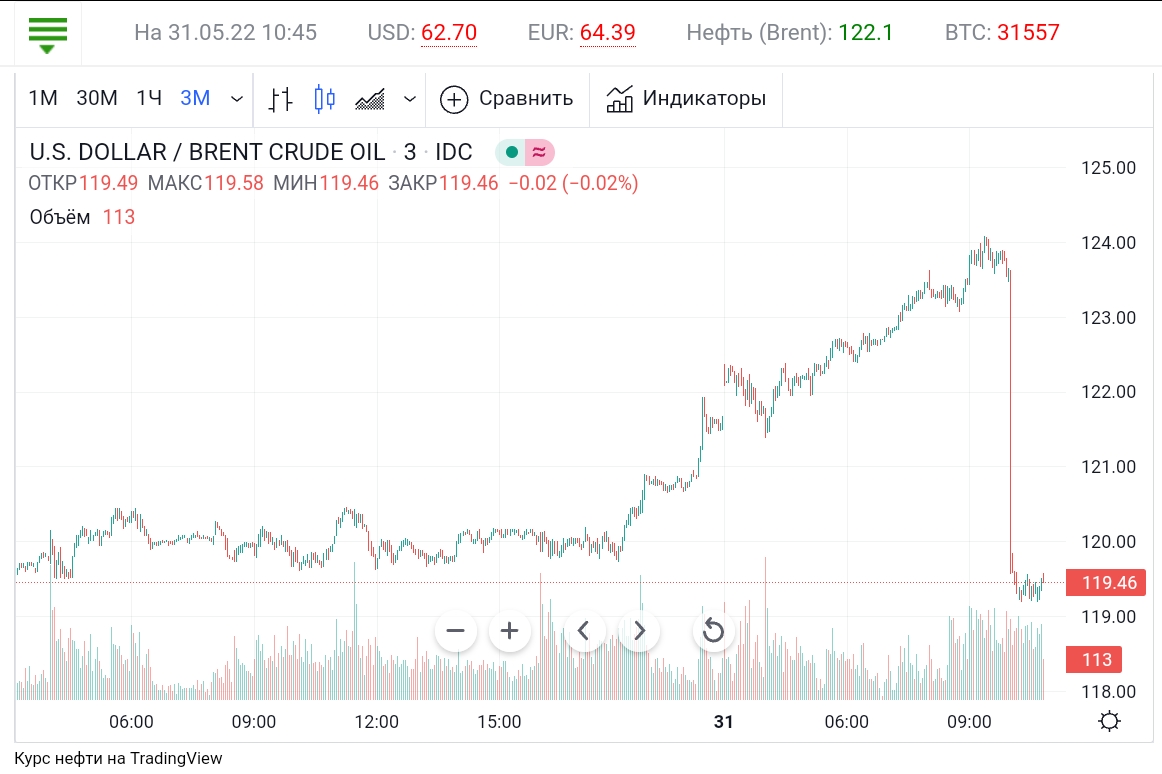Click the Сравнить compare button
Screen dimensions: 1162x774
pos(507,99)
